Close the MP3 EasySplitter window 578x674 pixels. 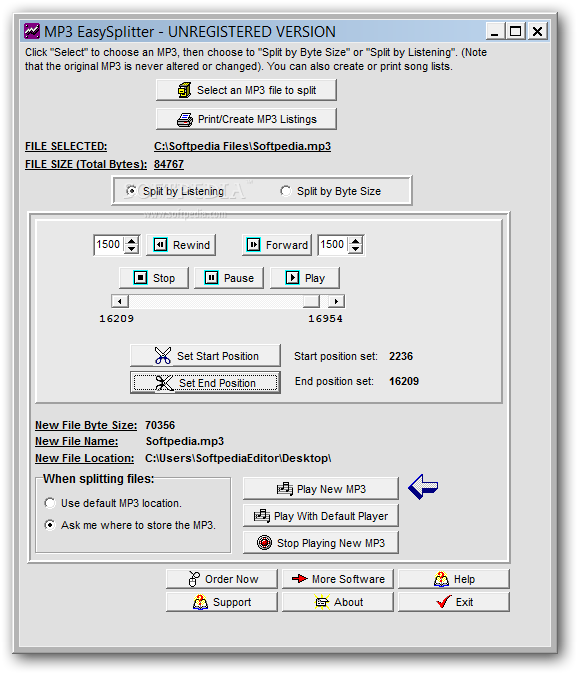tap(537, 31)
